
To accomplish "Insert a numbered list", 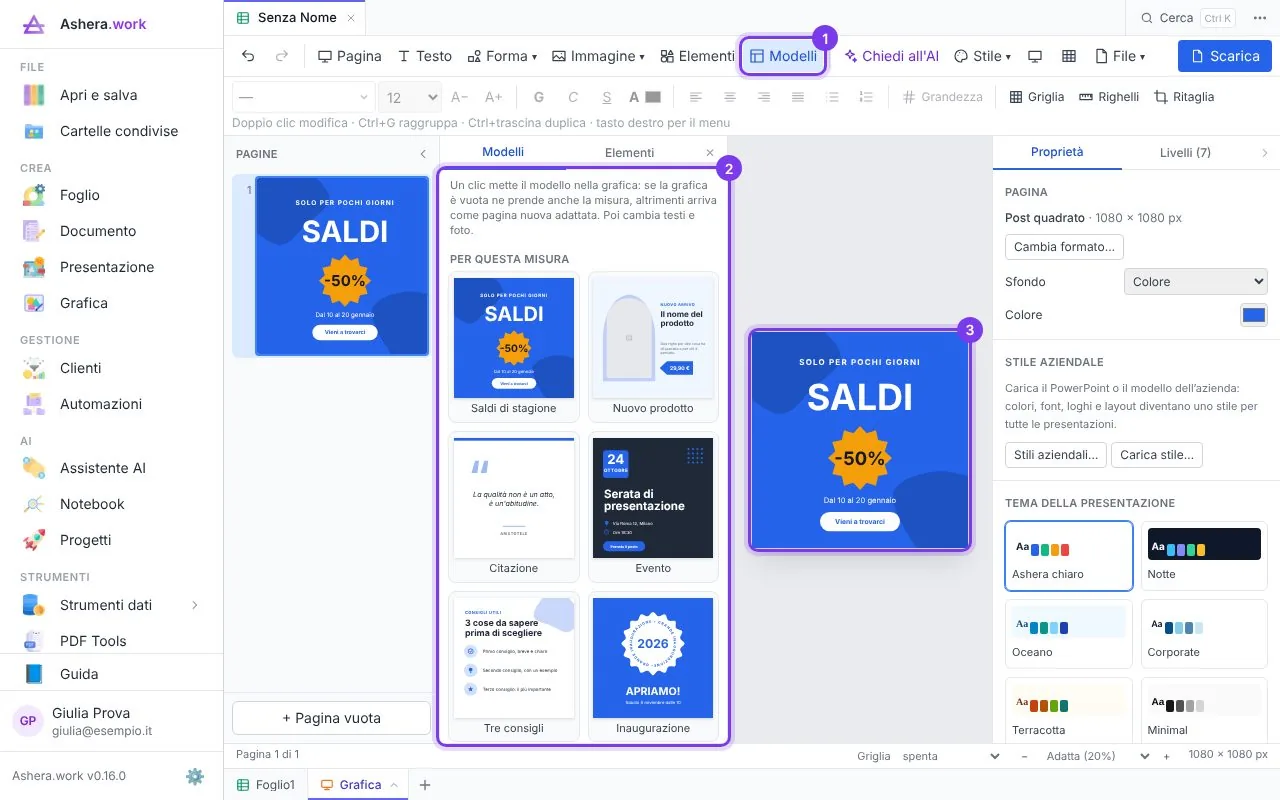I will click(866, 97).
